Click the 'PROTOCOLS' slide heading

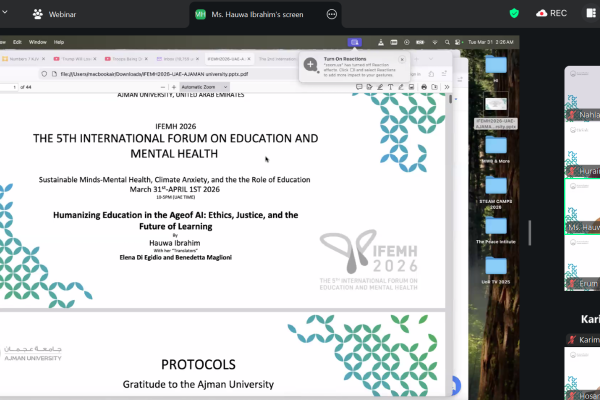198,364
